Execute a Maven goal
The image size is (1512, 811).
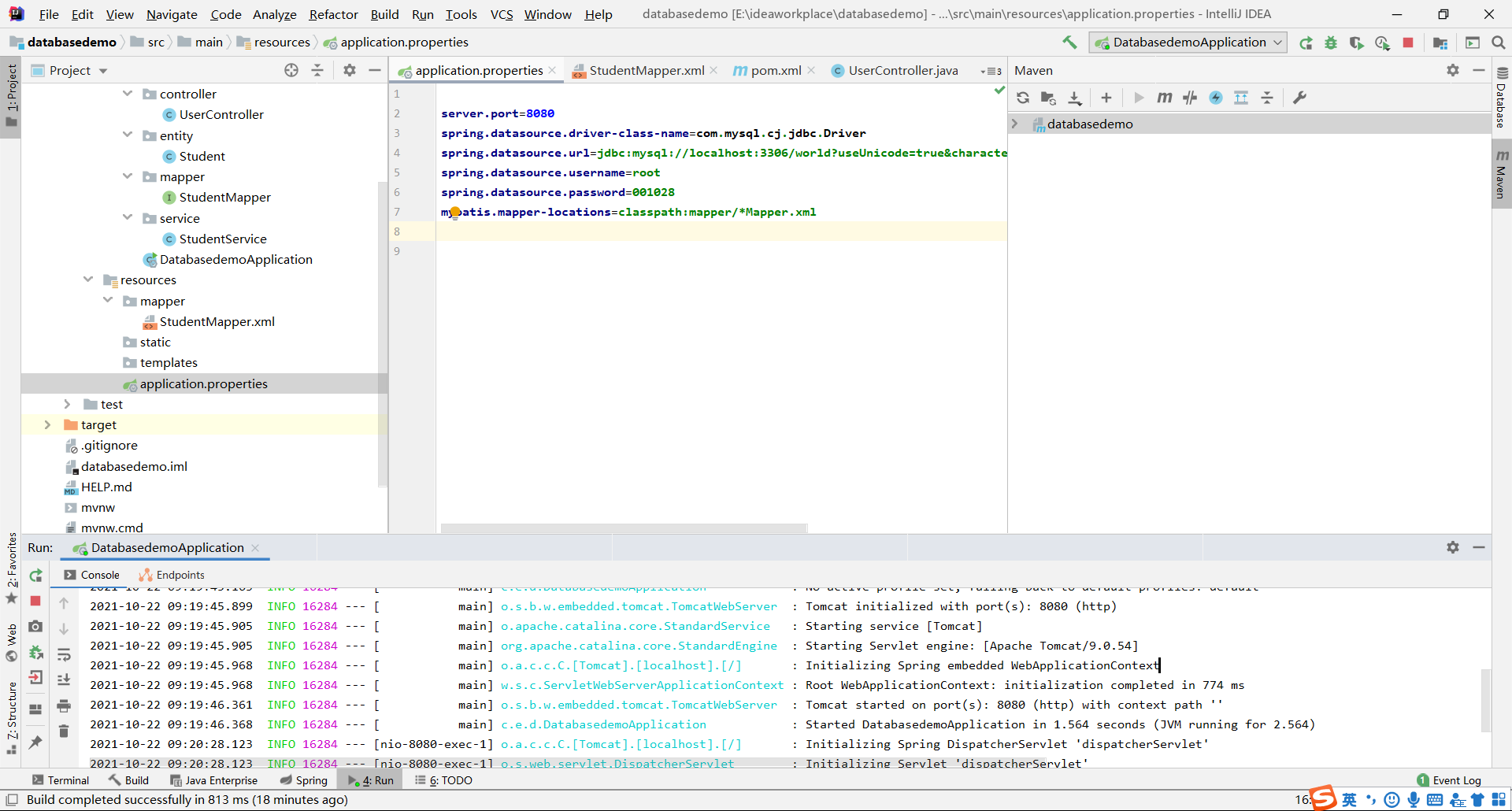(x=1165, y=98)
